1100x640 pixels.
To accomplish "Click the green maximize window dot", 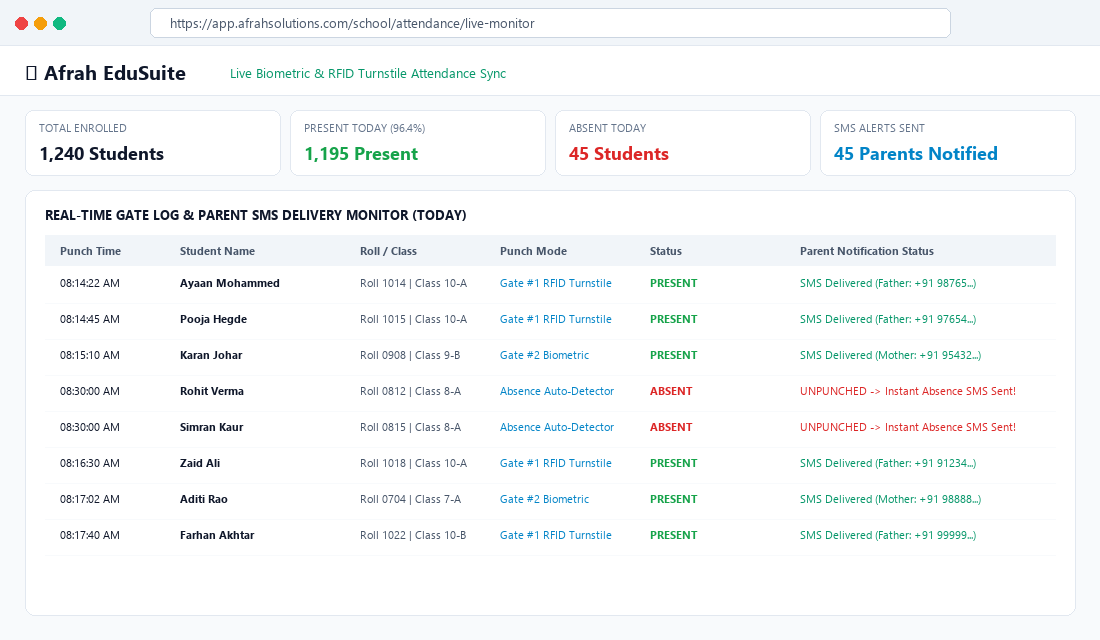I will (x=60, y=24).
